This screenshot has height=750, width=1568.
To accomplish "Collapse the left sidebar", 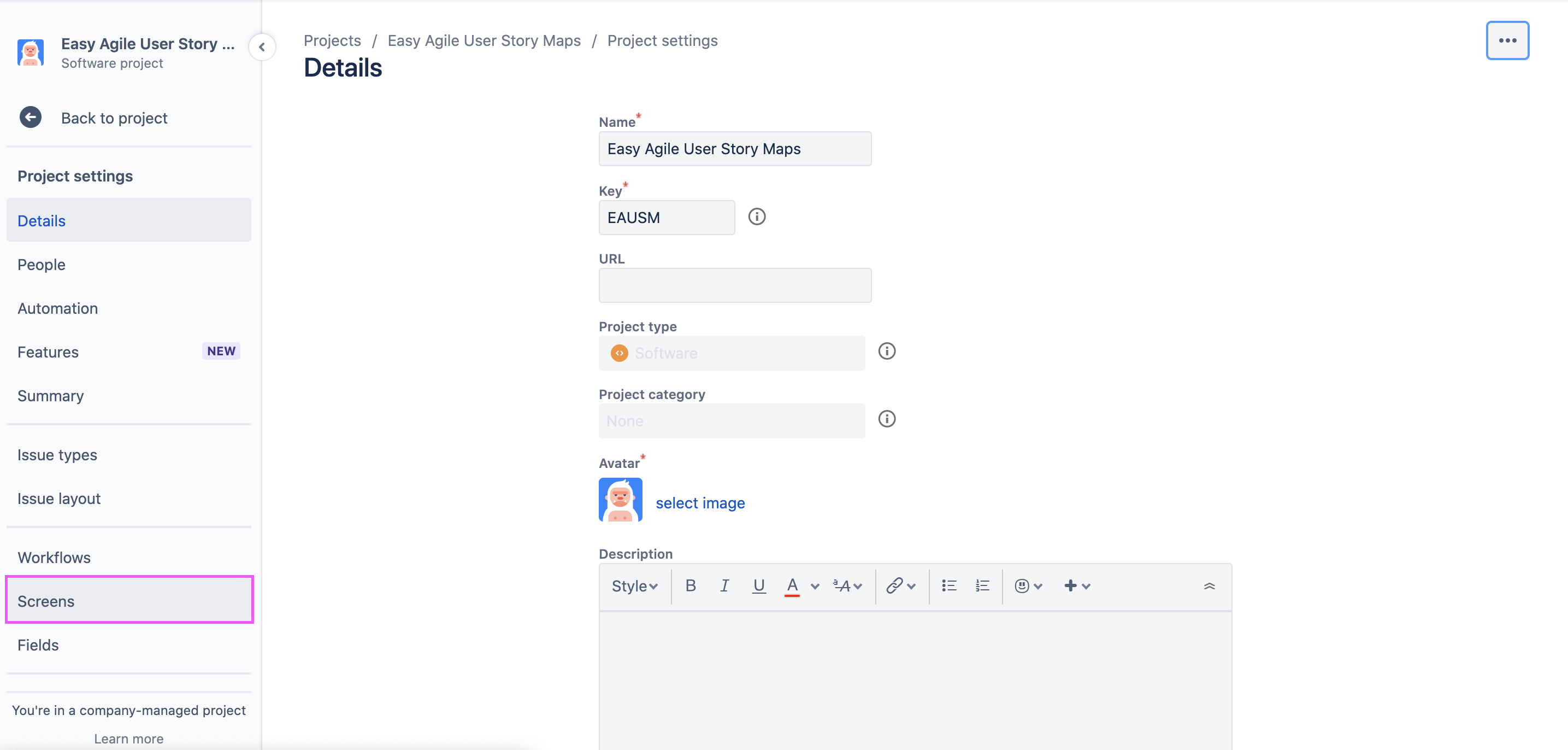I will (262, 47).
